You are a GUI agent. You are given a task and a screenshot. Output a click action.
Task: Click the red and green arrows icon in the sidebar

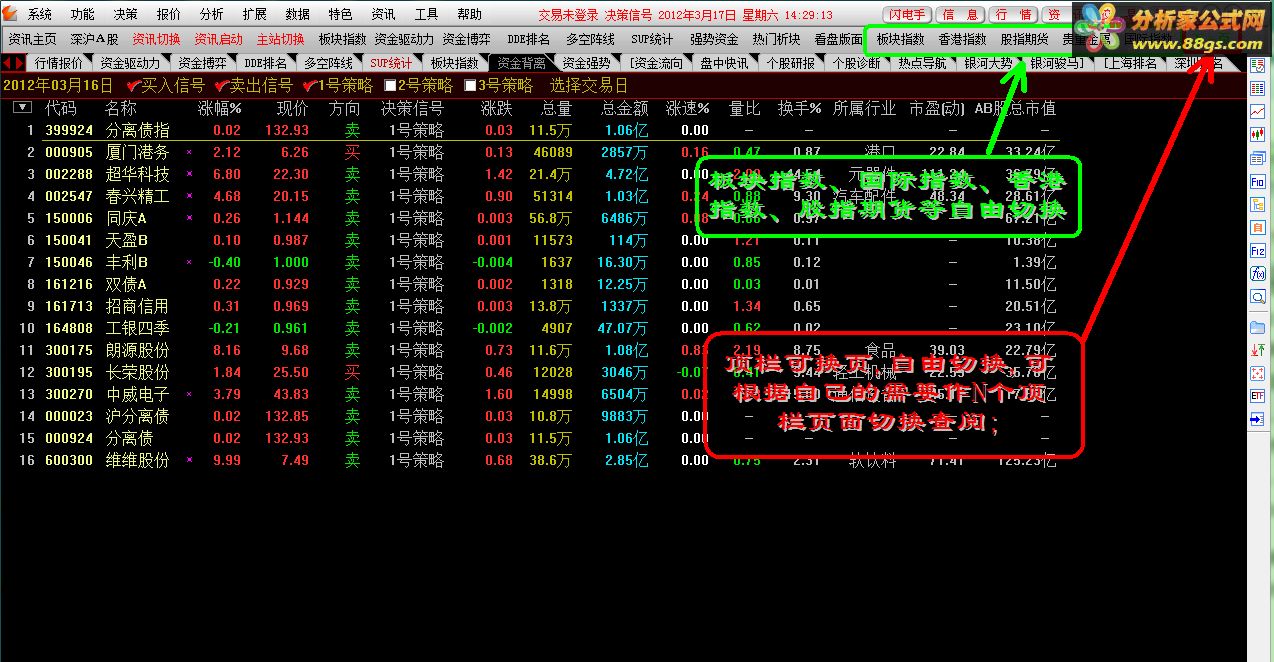click(x=1257, y=350)
